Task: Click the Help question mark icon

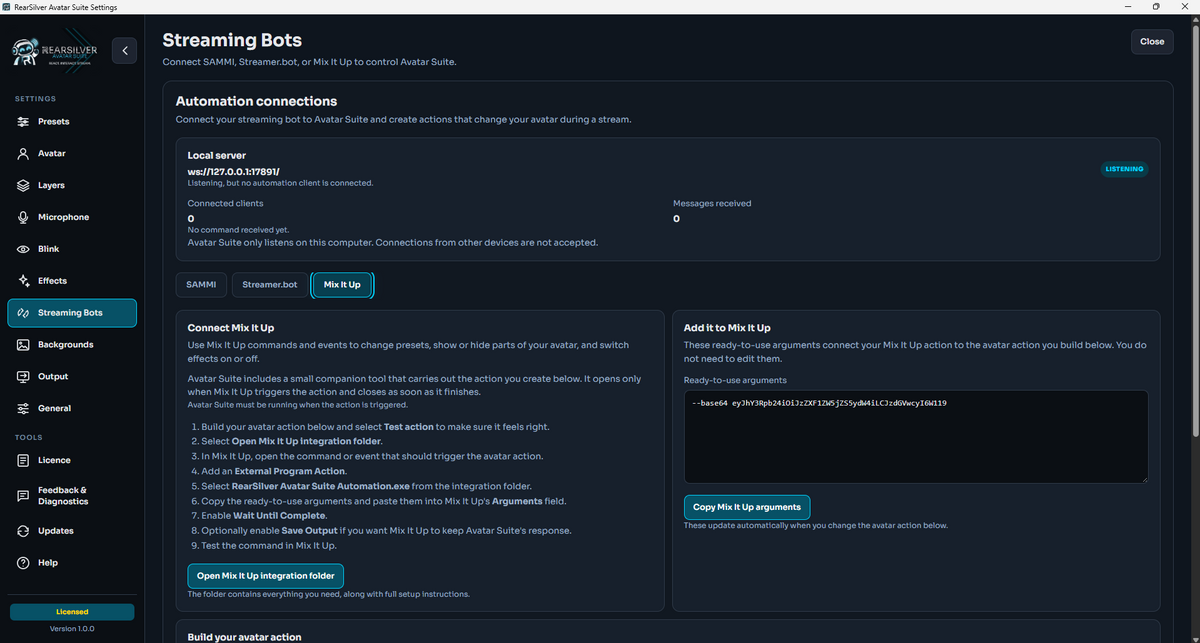Action: [23, 563]
